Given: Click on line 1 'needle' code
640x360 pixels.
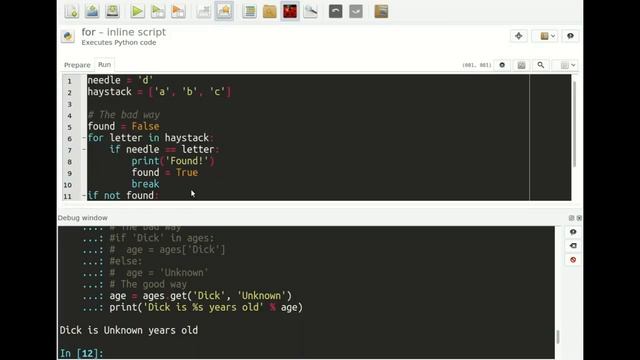Looking at the screenshot, I should [120, 80].
